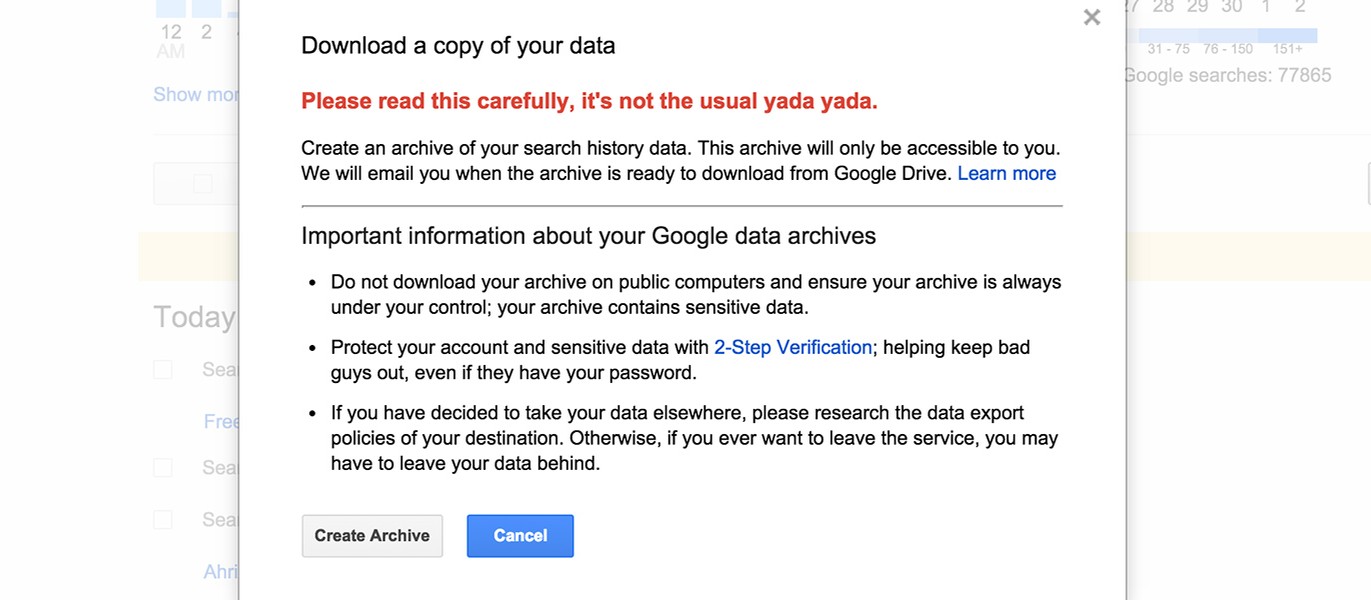The width and height of the screenshot is (1371, 600).
Task: Pick date 30 in the activity calendar
Action: 1231,7
